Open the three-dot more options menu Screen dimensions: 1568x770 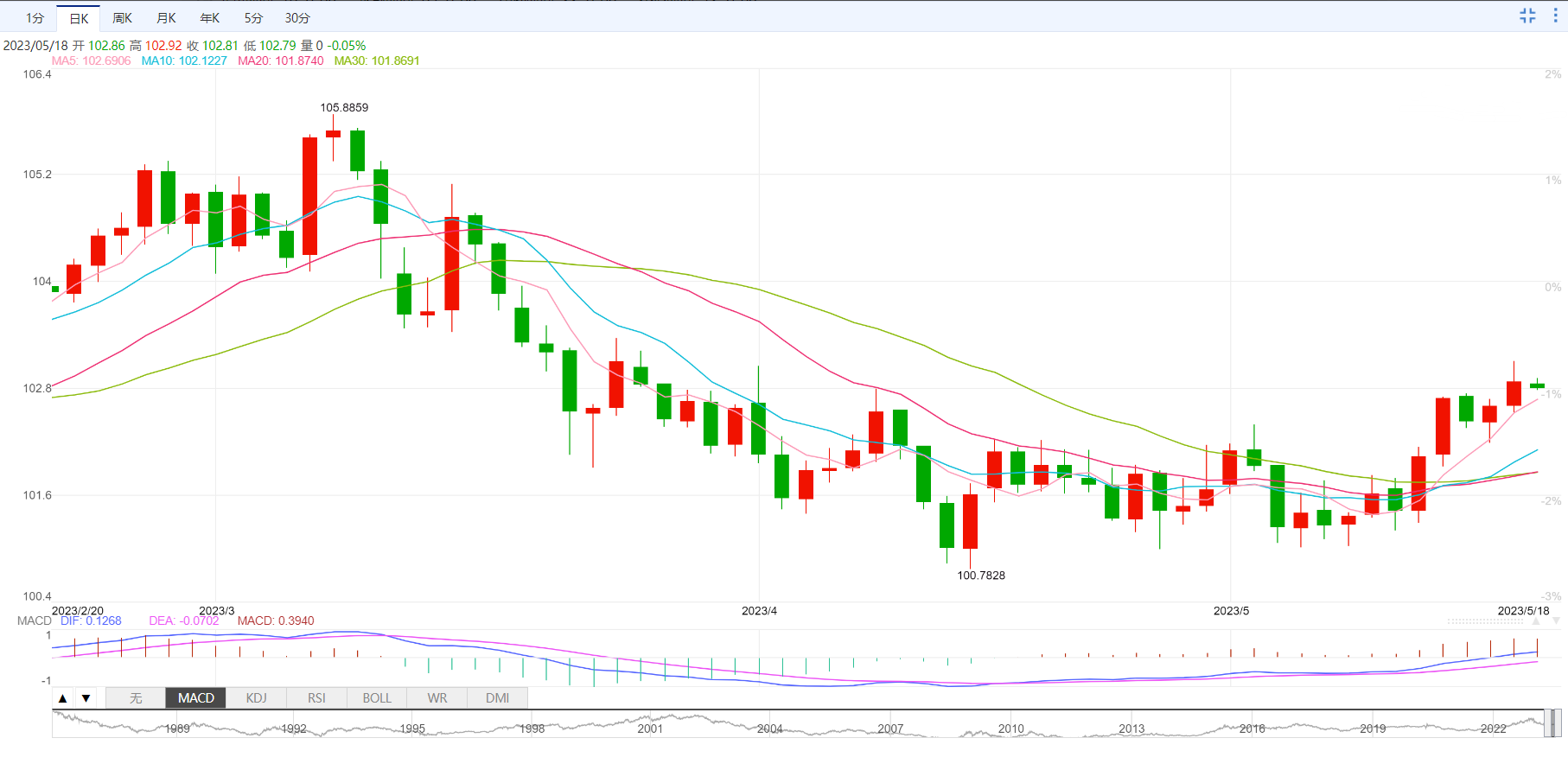coord(1555,16)
